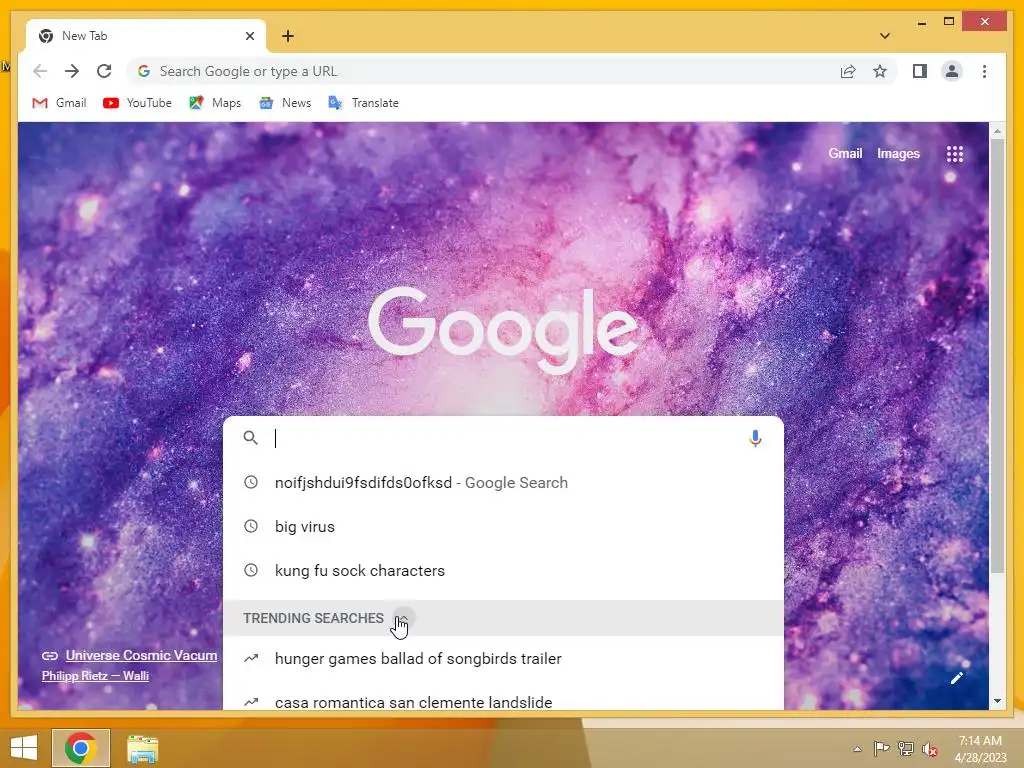Bookmark this tab with the star icon

pyautogui.click(x=880, y=71)
